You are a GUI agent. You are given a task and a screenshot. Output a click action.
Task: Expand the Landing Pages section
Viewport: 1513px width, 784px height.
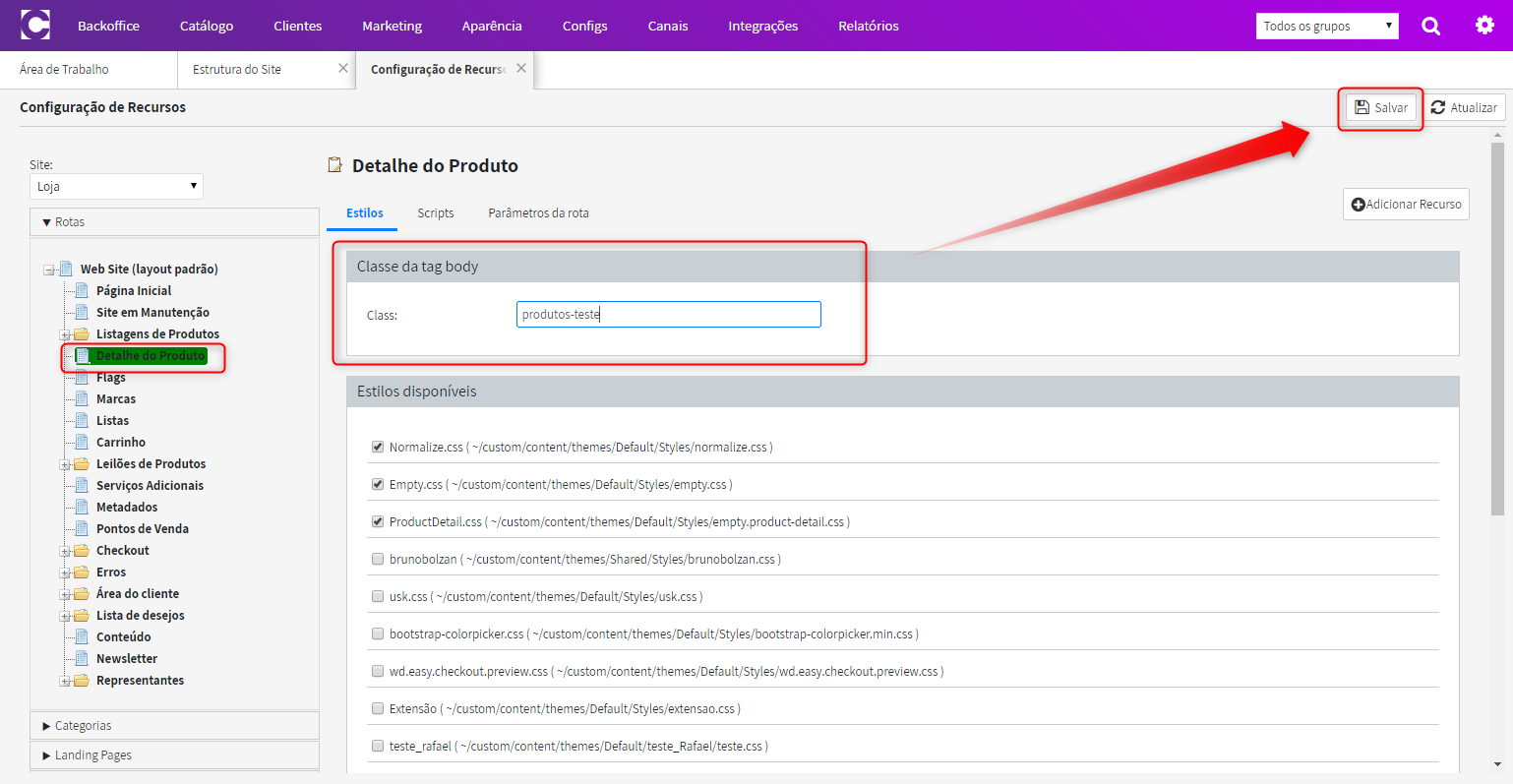[175, 755]
